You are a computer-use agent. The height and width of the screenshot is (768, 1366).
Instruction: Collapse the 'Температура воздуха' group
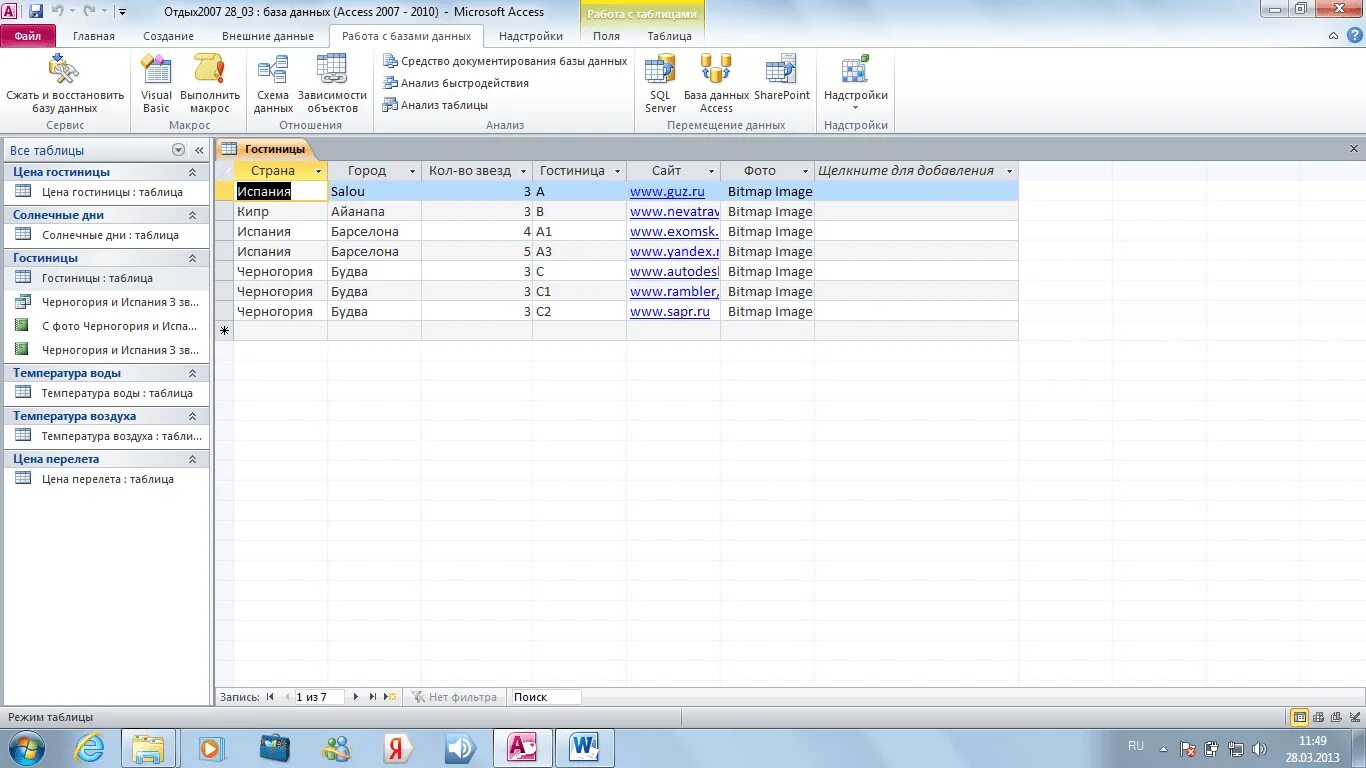pyautogui.click(x=192, y=416)
